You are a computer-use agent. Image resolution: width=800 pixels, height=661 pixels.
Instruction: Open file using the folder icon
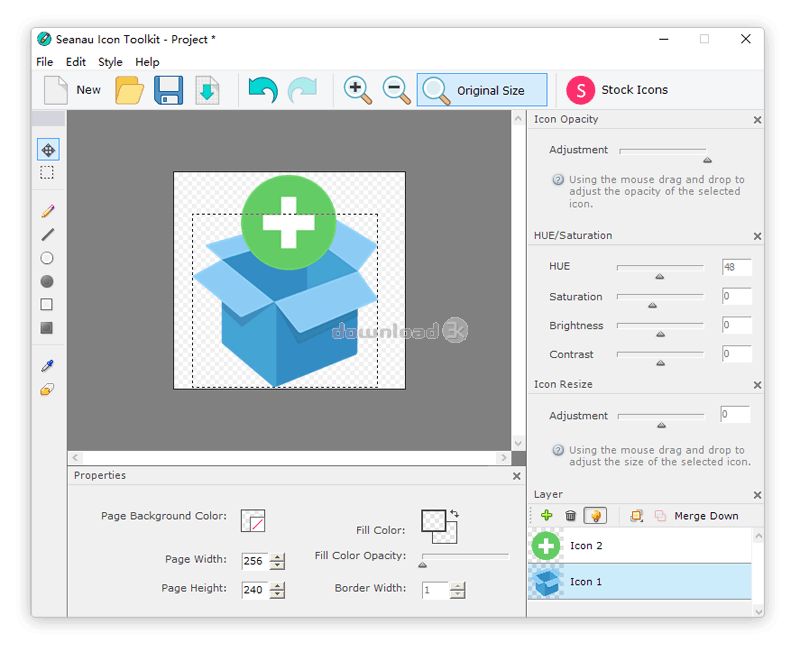point(129,90)
